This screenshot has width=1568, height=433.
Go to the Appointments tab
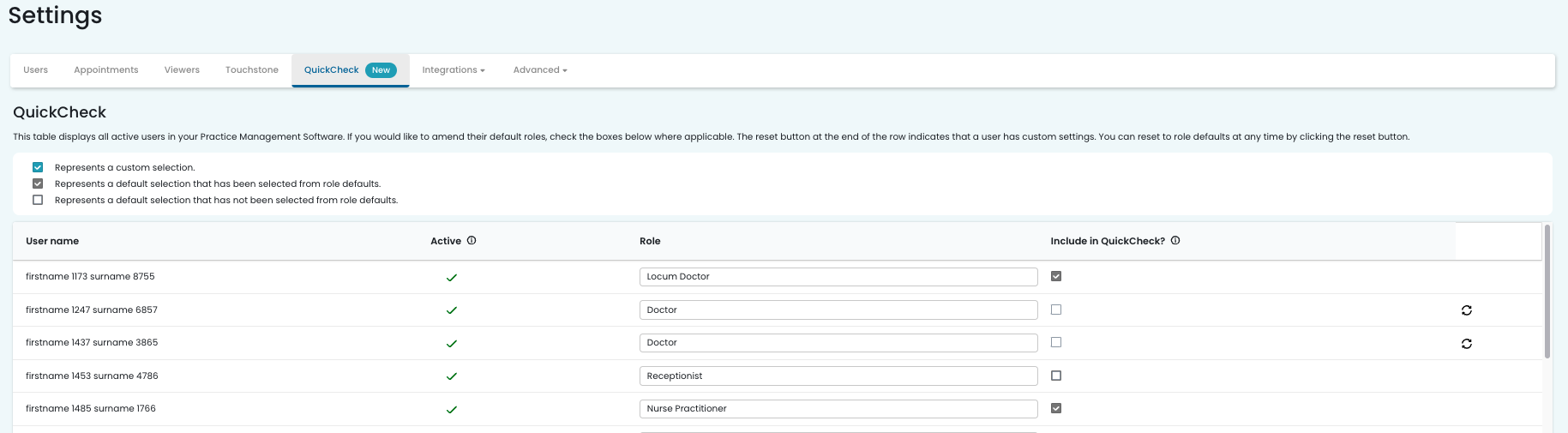[106, 70]
